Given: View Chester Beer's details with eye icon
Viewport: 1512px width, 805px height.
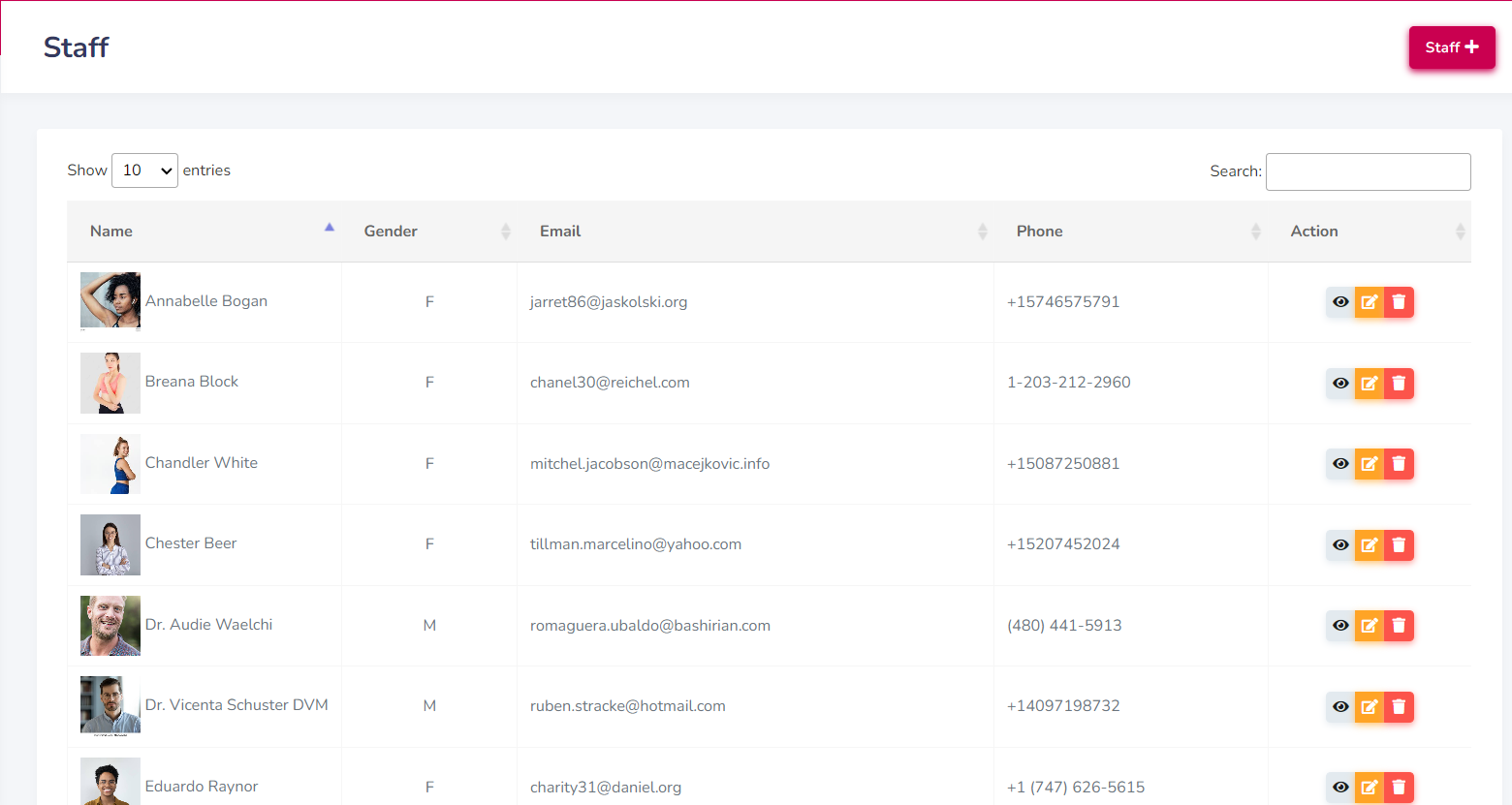Looking at the screenshot, I should 1340,545.
